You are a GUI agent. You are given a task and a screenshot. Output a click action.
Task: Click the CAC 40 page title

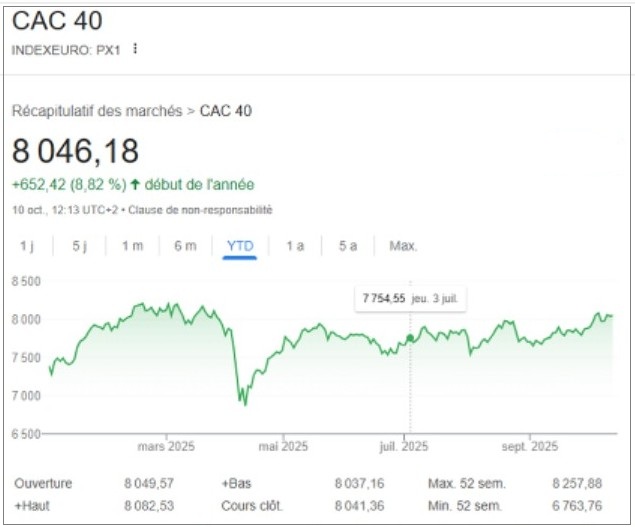click(x=56, y=21)
